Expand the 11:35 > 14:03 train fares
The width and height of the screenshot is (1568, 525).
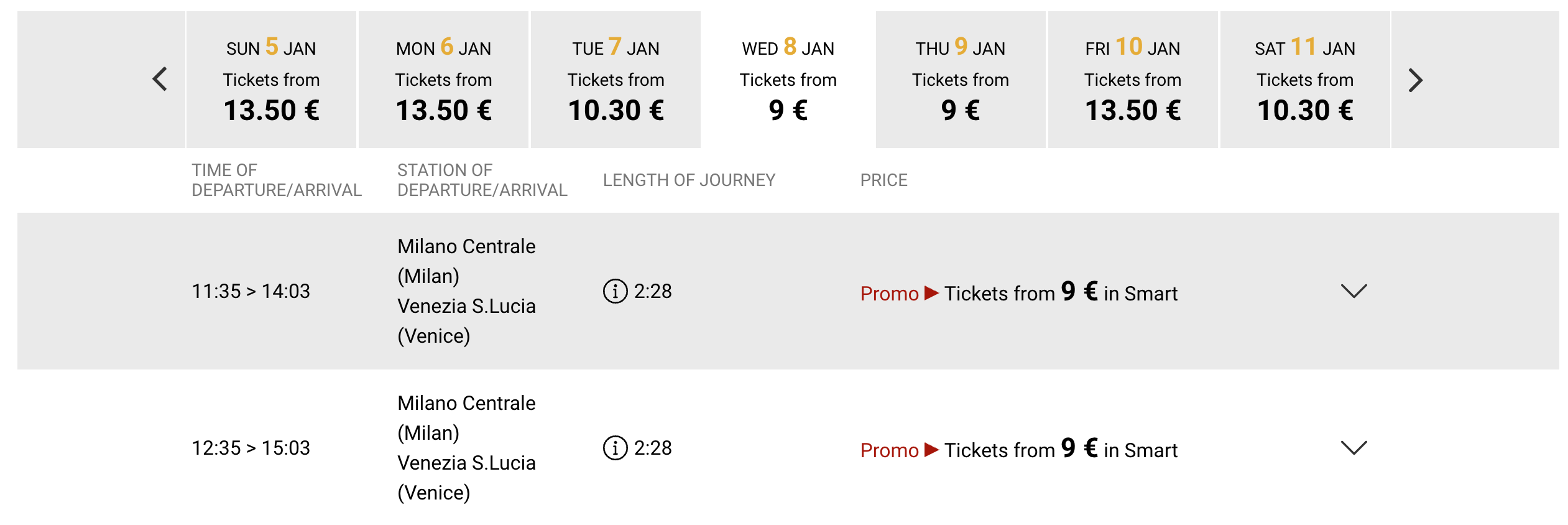1354,290
